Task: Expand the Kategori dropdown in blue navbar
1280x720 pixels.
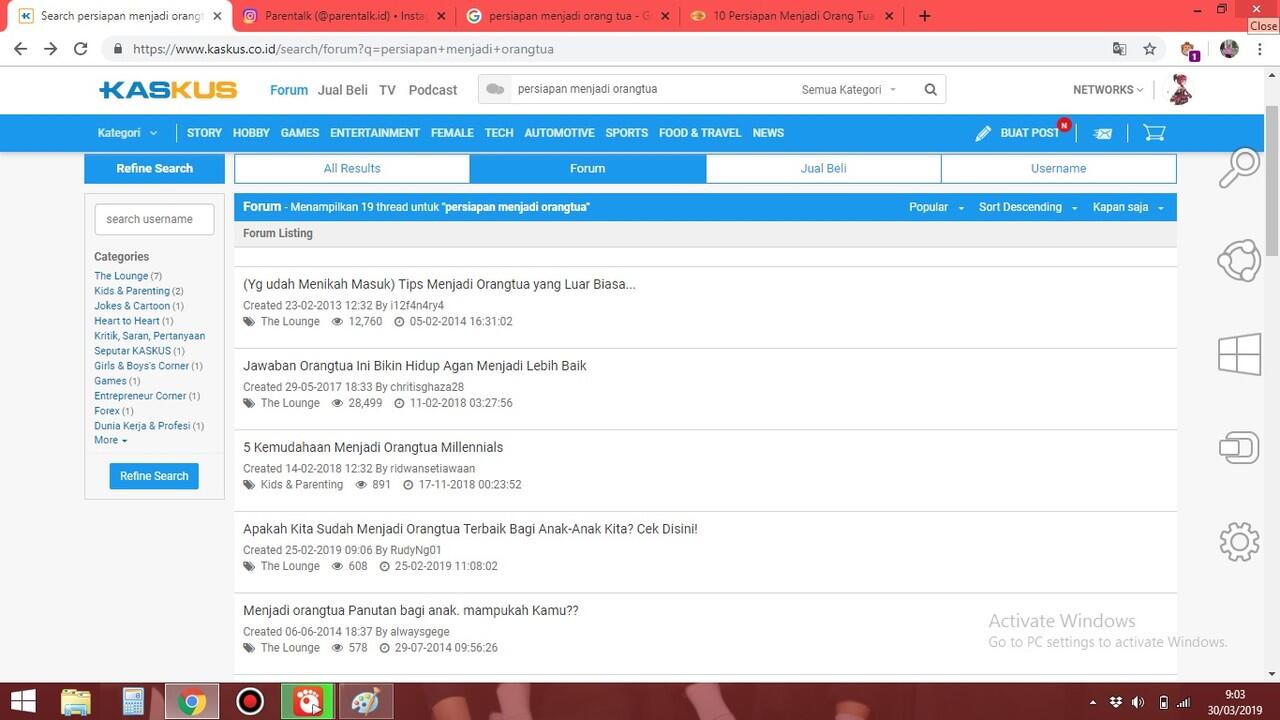Action: (127, 133)
